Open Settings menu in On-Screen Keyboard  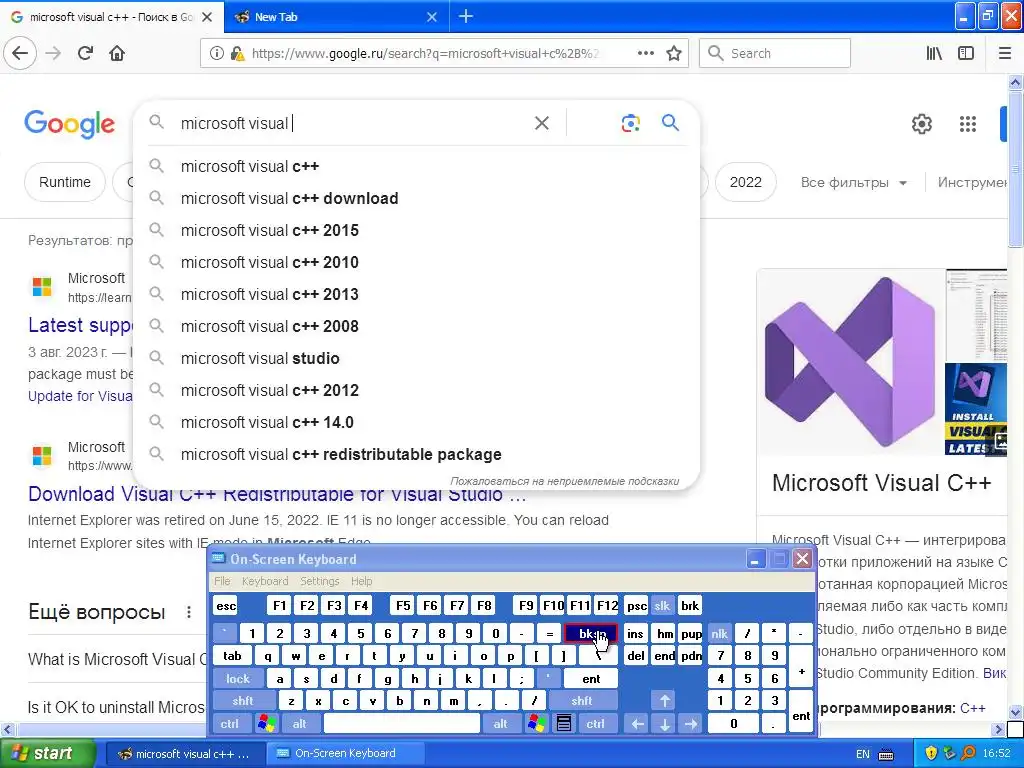tap(319, 581)
